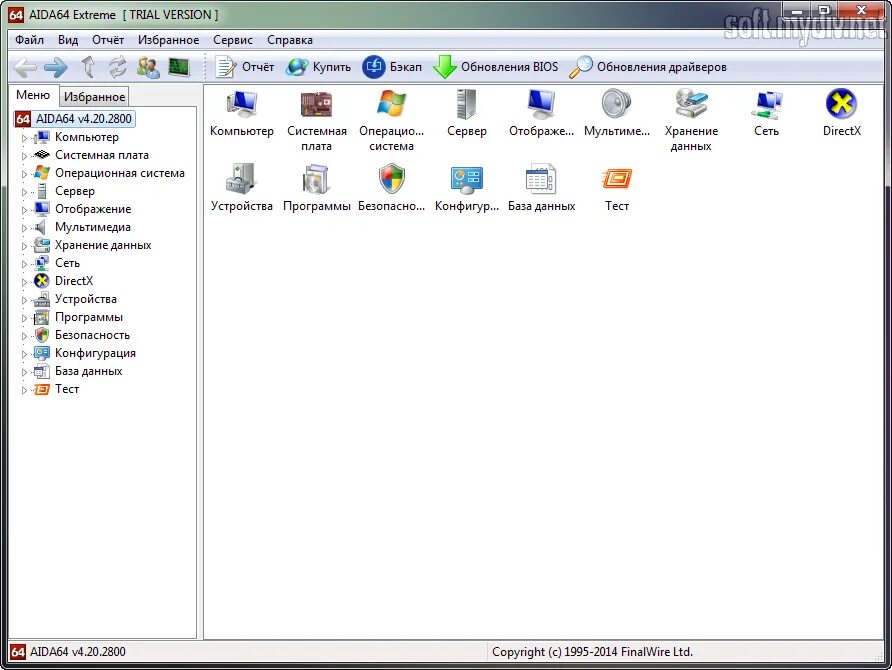Open the Системная плата icon in main pane

(x=316, y=105)
